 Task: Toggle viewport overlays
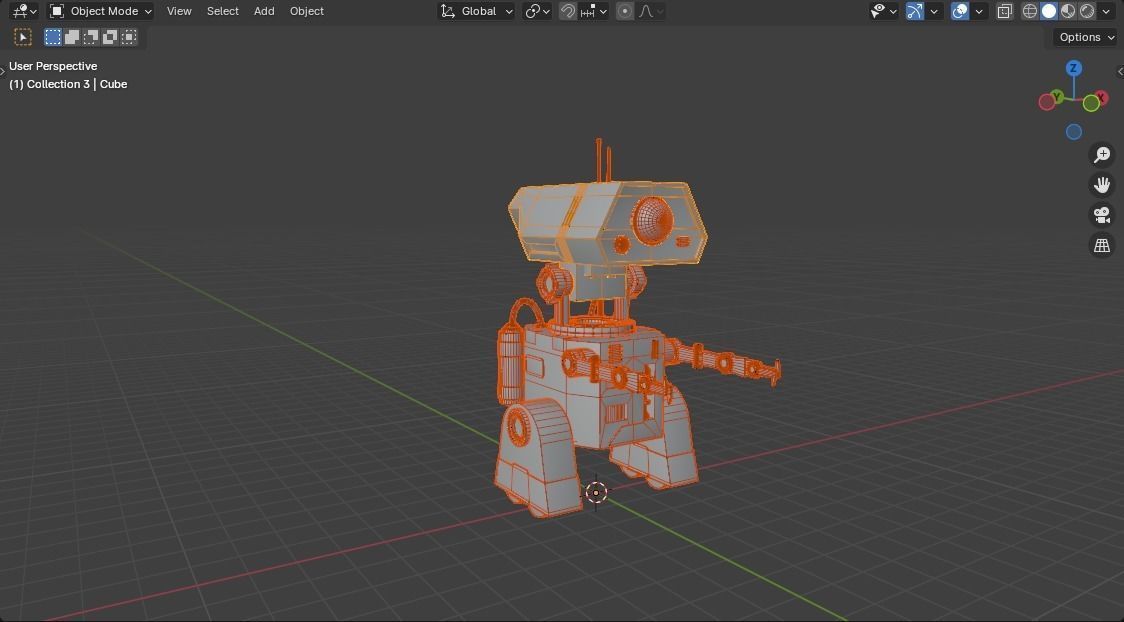pos(960,11)
